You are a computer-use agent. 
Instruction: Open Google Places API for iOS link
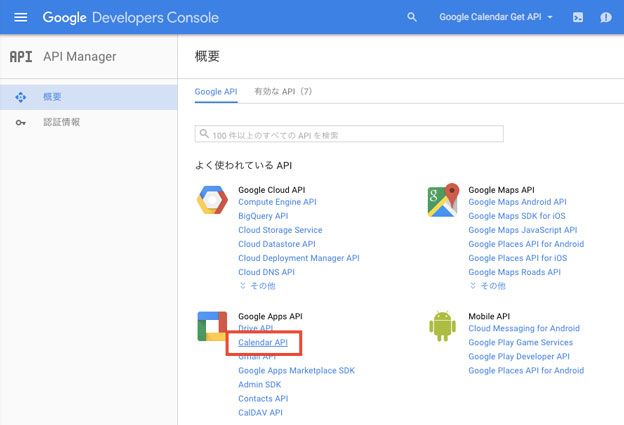(x=518, y=258)
